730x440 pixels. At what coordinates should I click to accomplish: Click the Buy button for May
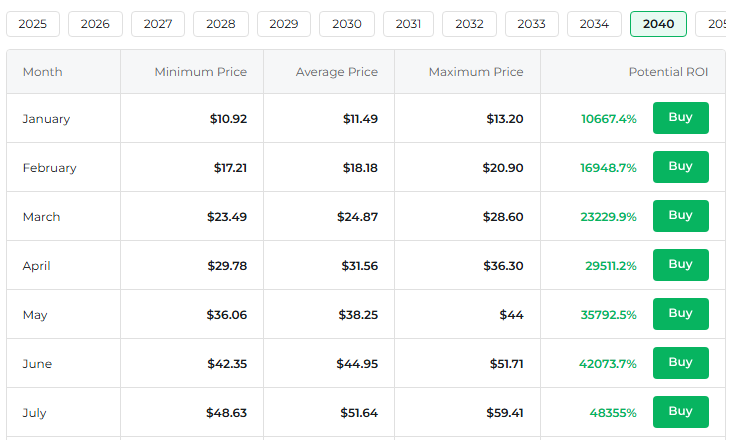(680, 314)
